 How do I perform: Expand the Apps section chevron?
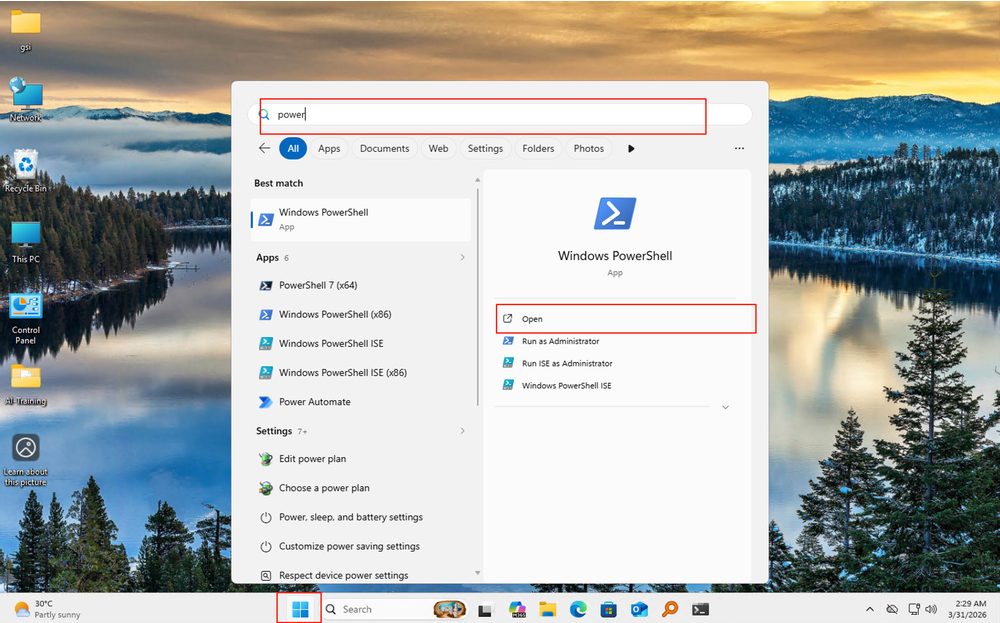[x=462, y=258]
